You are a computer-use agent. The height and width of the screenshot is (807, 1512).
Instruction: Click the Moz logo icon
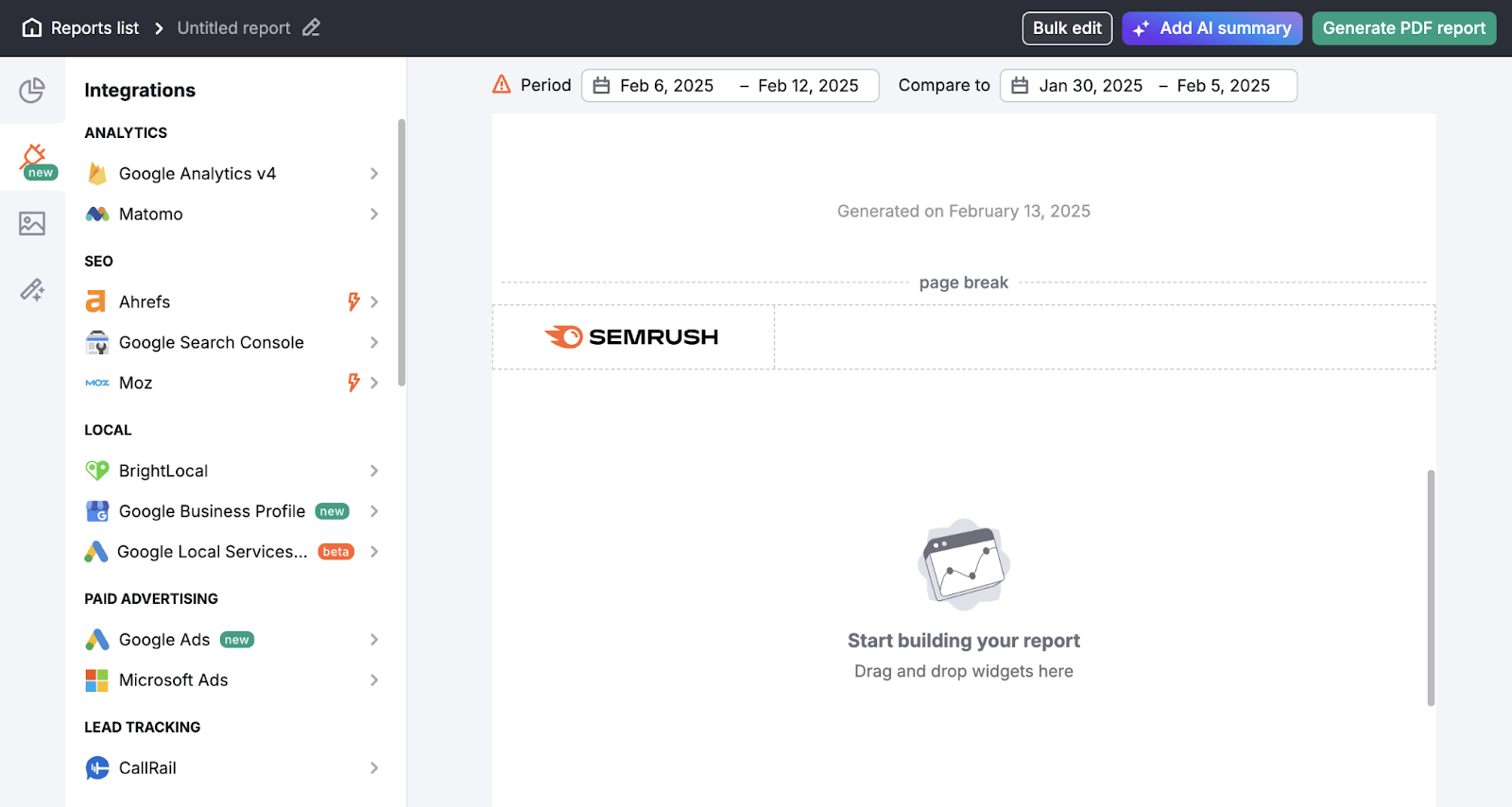[97, 383]
